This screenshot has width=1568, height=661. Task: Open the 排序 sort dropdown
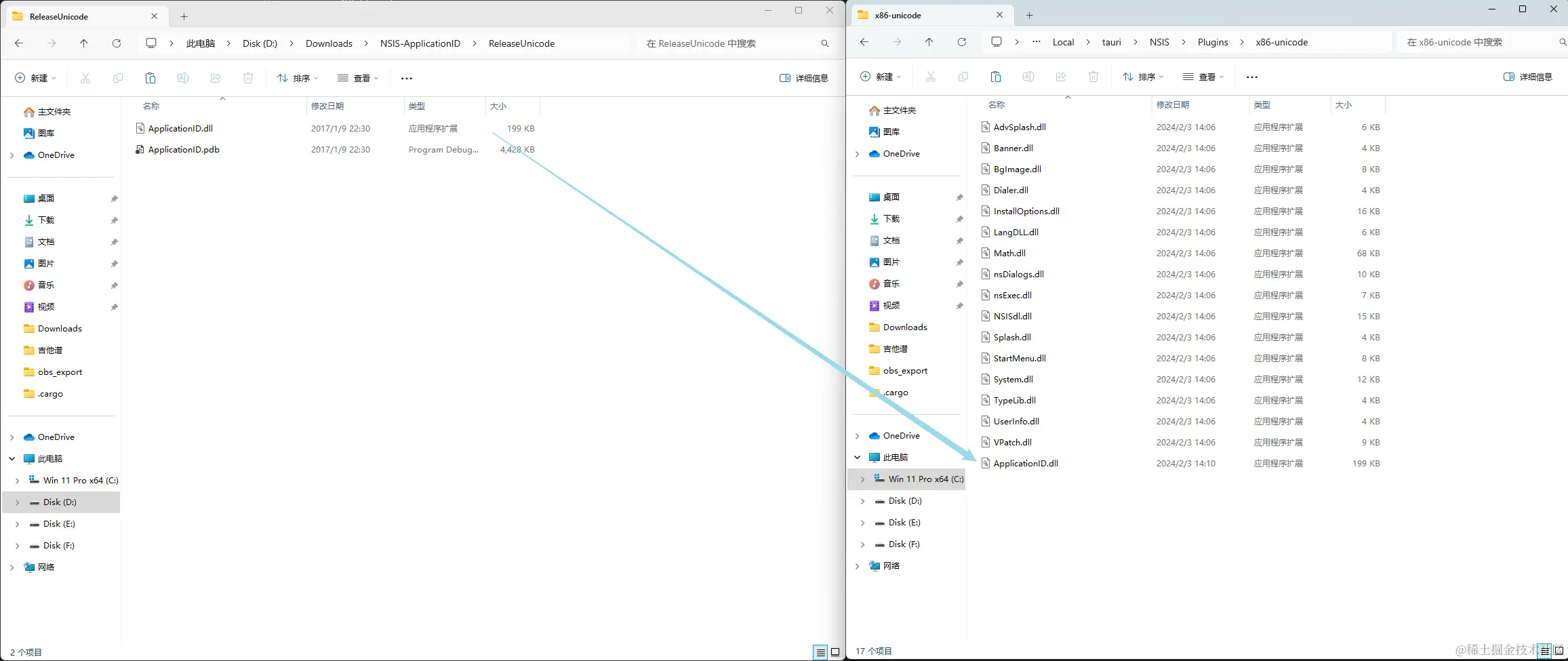point(296,78)
